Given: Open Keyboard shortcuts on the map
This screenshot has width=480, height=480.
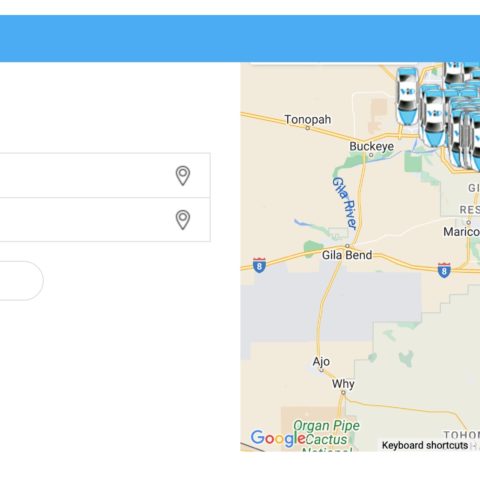Looking at the screenshot, I should (425, 445).
